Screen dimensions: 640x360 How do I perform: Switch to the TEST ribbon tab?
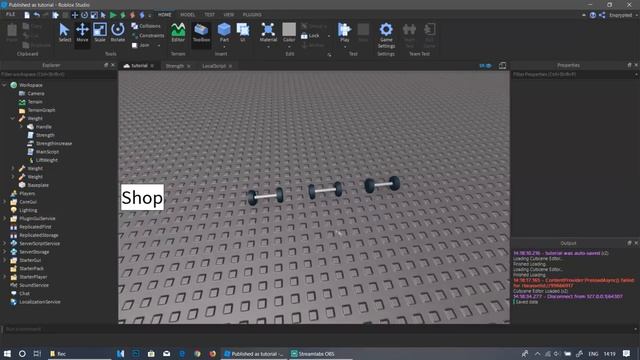click(209, 15)
